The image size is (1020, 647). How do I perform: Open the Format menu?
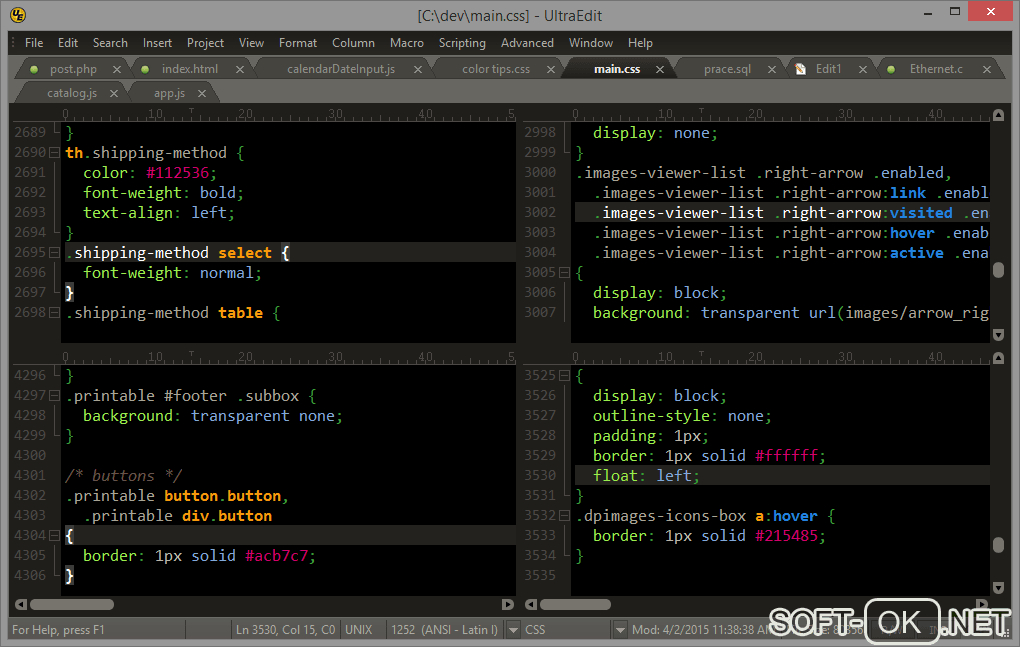(298, 43)
